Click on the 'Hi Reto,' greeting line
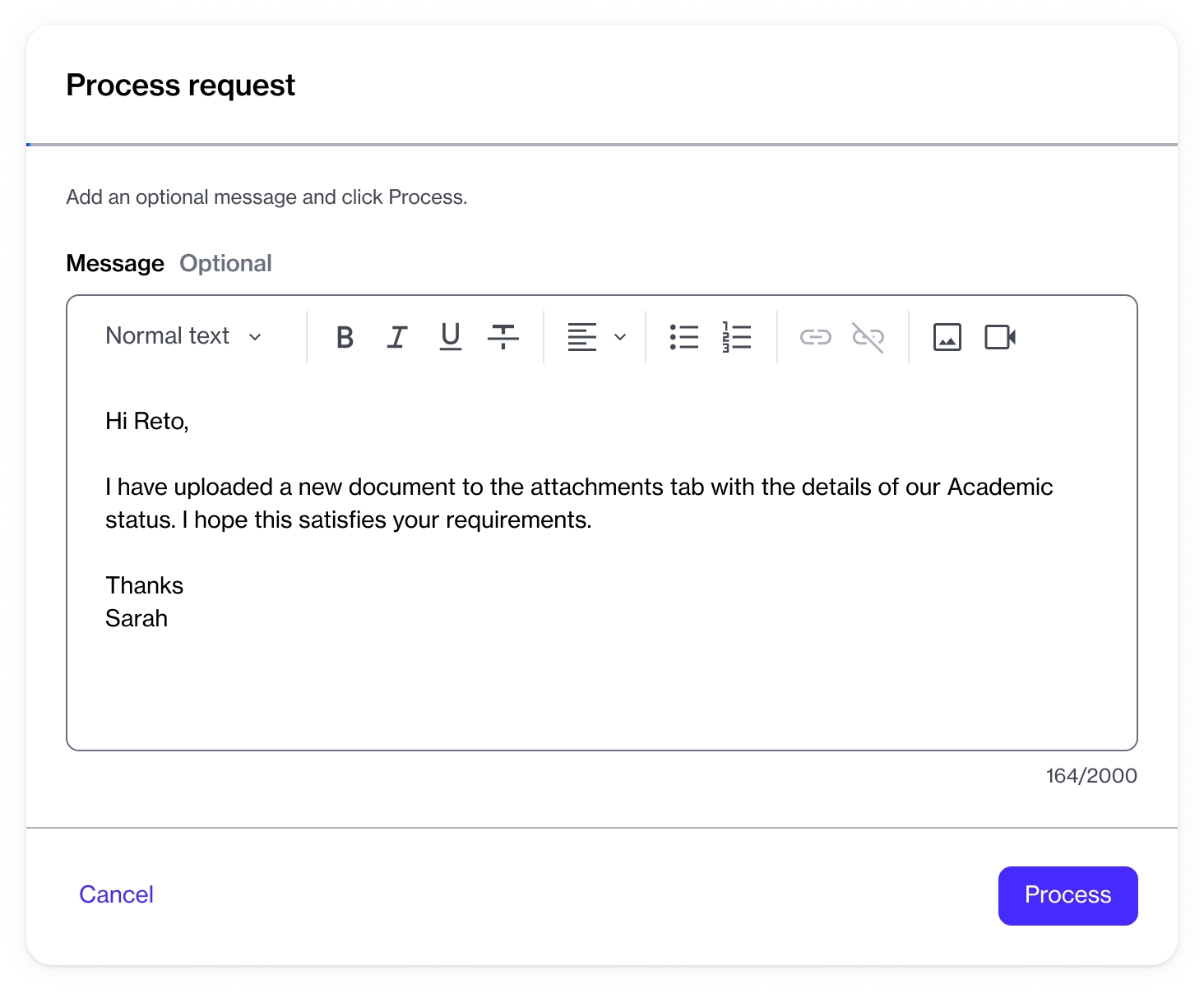This screenshot has height=993, width=1204. pos(147,422)
